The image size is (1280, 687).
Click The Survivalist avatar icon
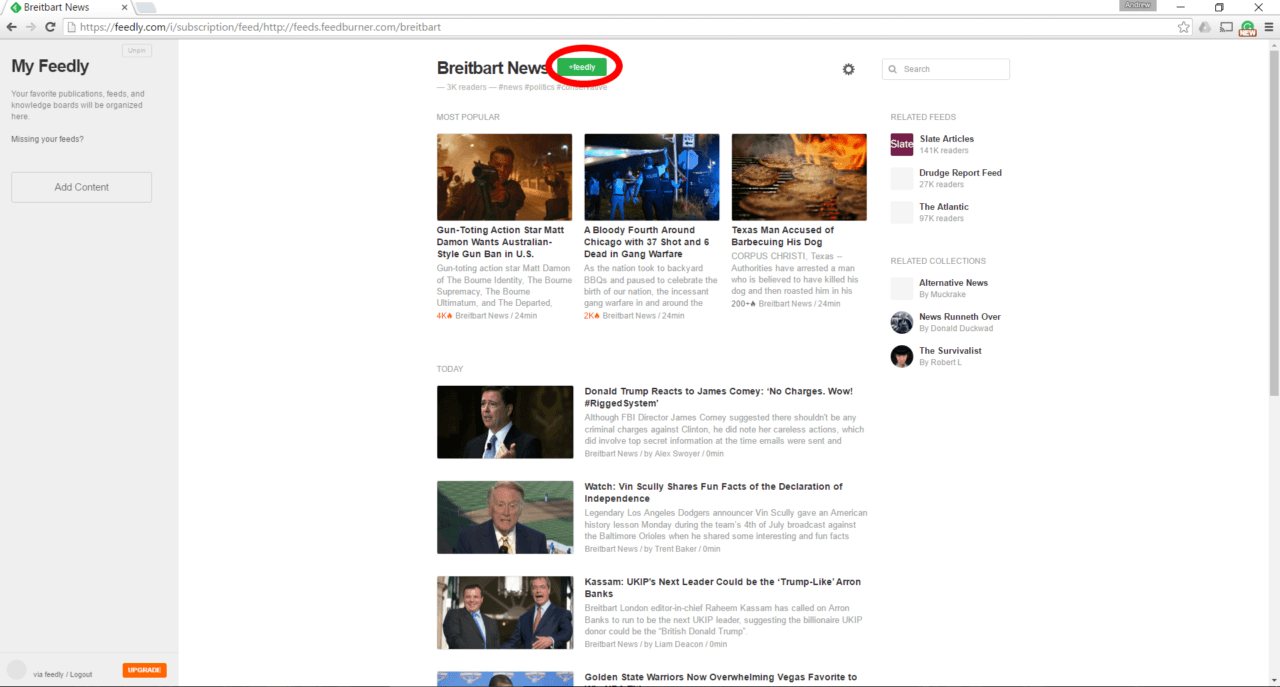902,356
